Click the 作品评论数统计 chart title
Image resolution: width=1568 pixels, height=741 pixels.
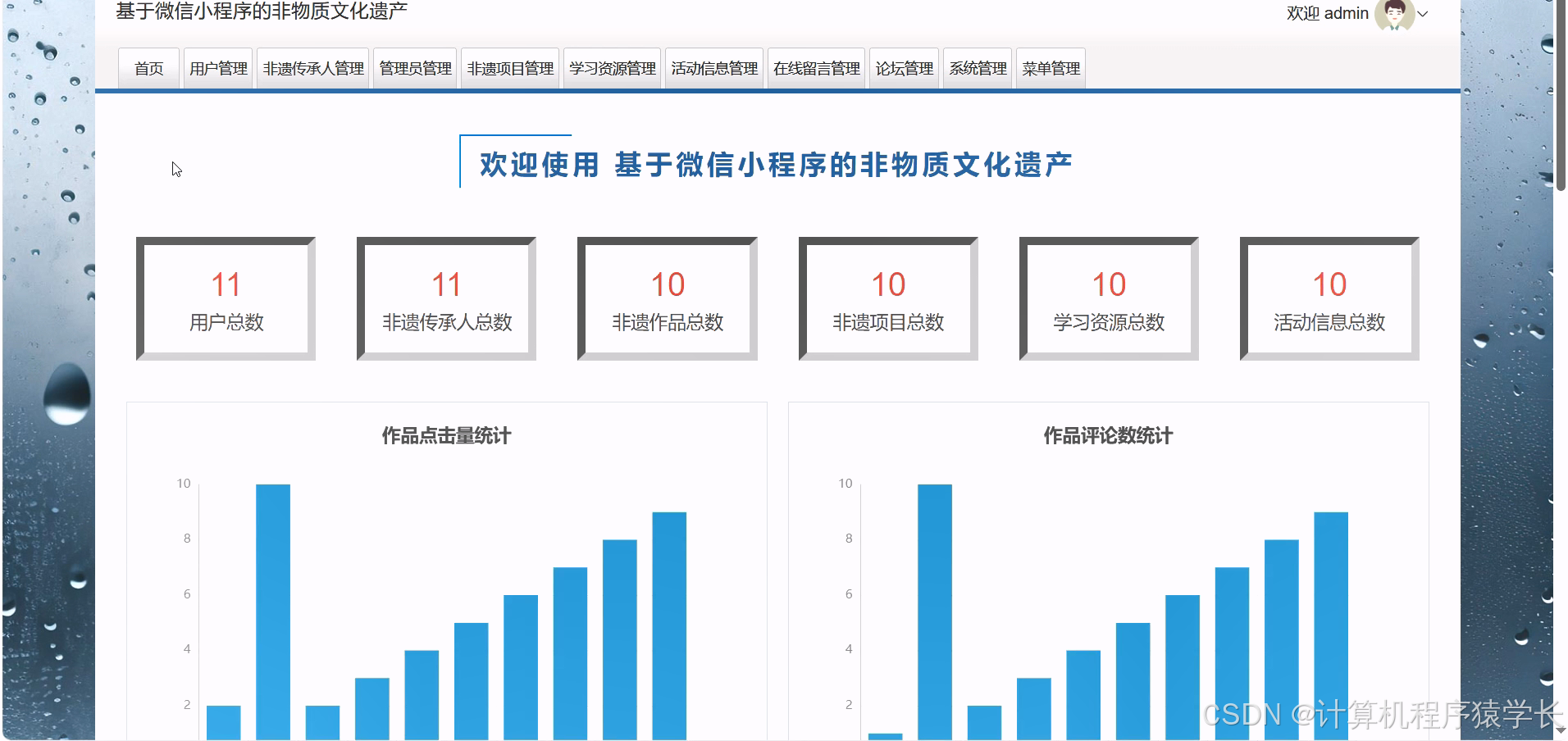1109,437
